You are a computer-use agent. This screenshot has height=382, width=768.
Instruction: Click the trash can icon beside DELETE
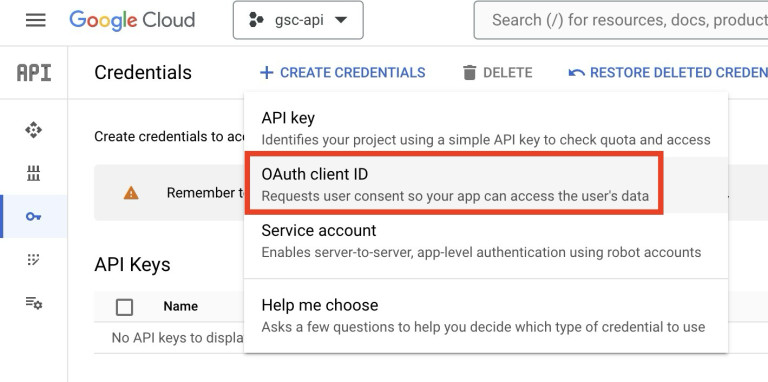469,72
